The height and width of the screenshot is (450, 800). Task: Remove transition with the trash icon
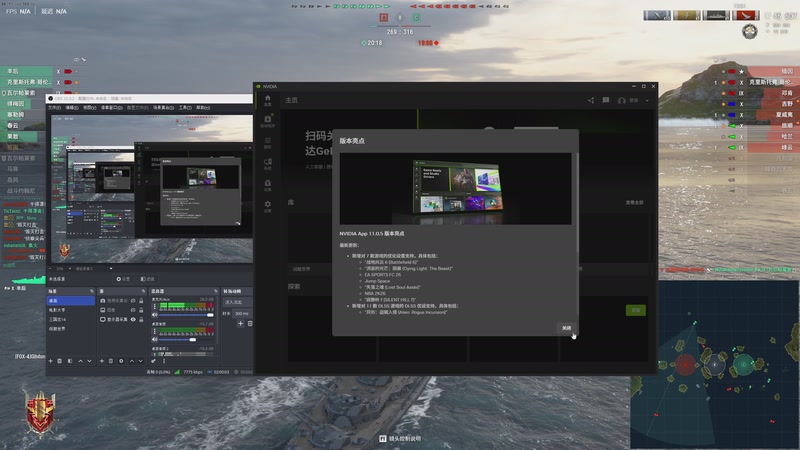(x=250, y=323)
